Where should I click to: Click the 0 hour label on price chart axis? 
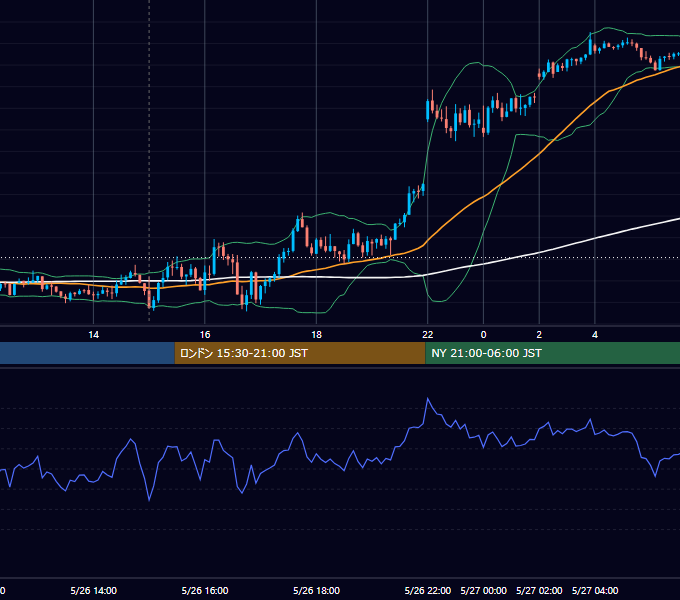point(484,335)
